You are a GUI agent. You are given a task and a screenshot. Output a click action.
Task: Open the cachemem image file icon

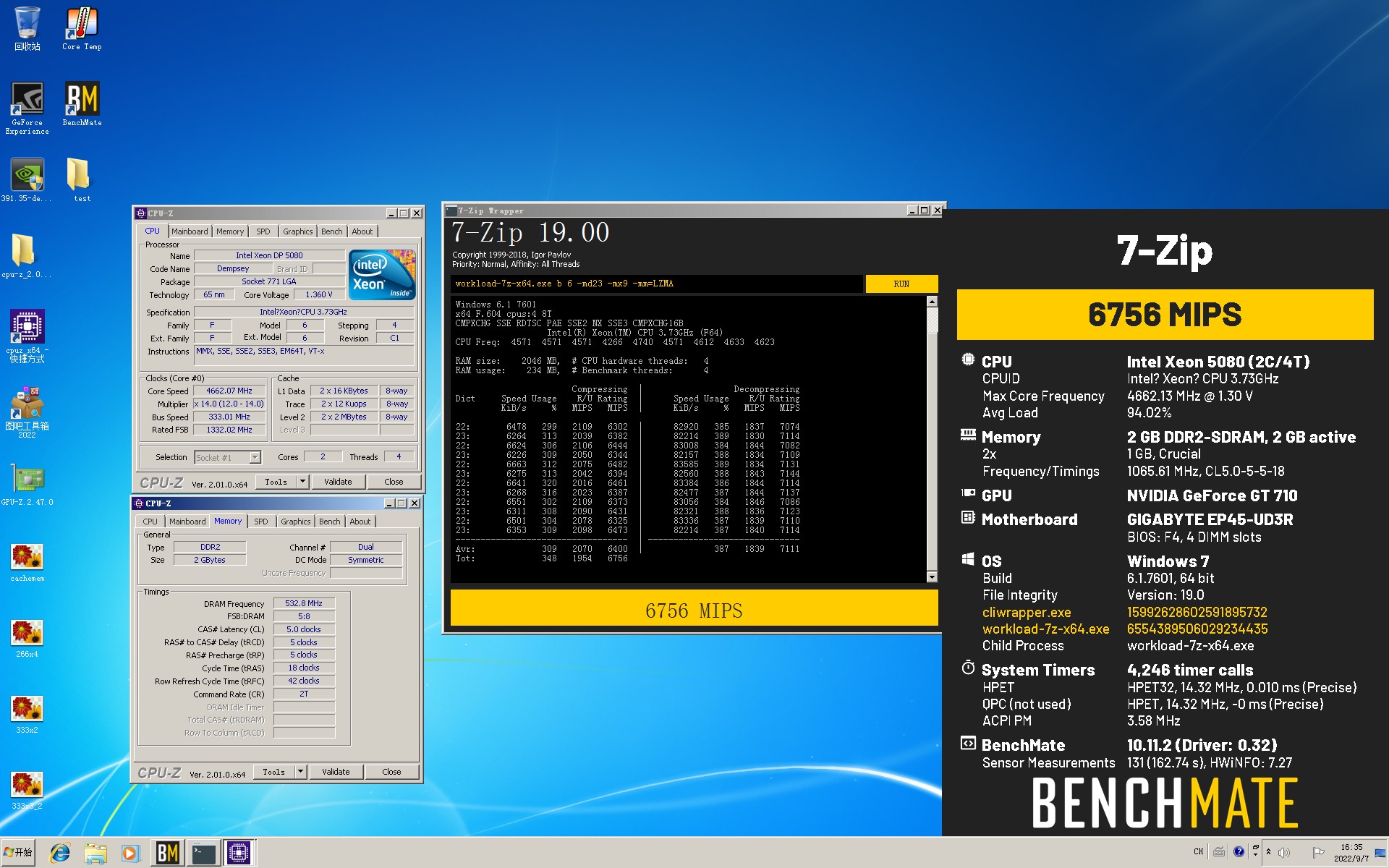[x=27, y=563]
